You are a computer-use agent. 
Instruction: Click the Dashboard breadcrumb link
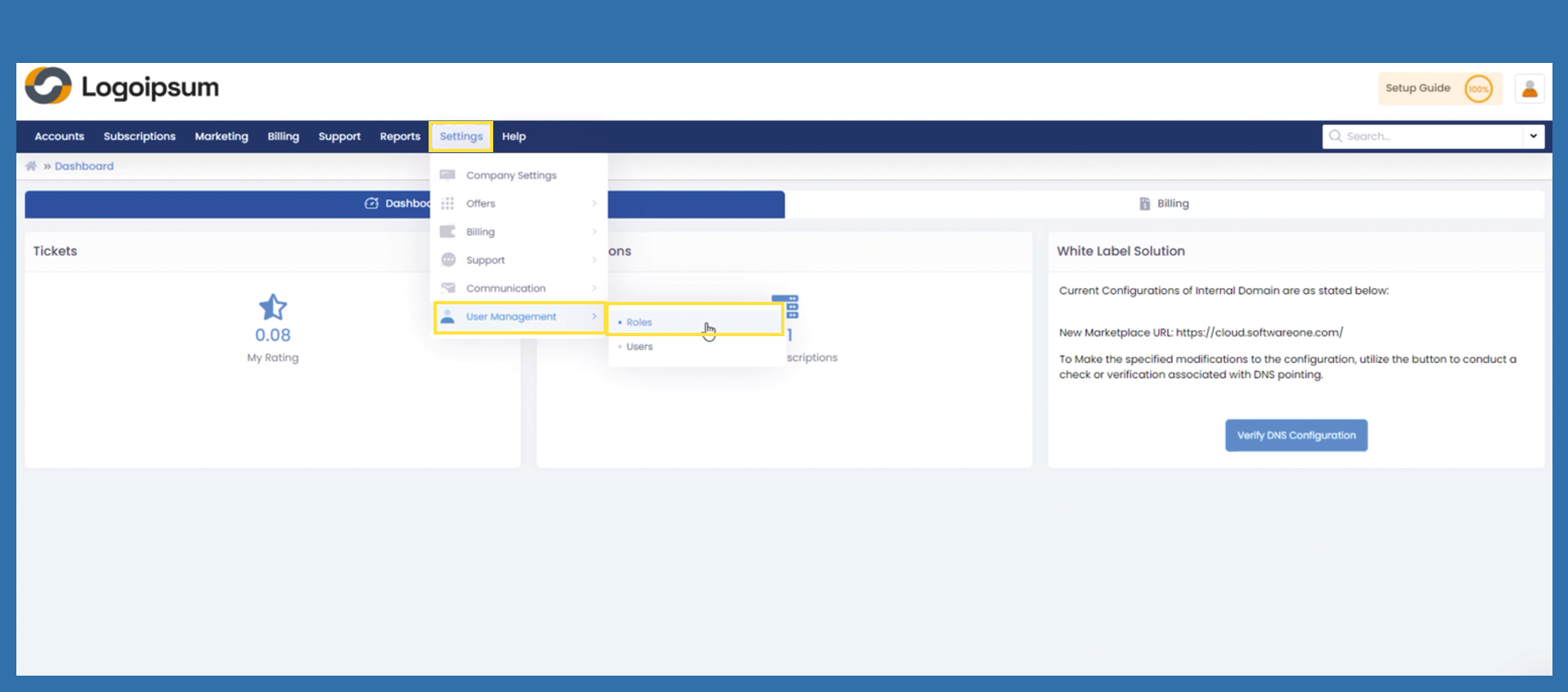[84, 166]
